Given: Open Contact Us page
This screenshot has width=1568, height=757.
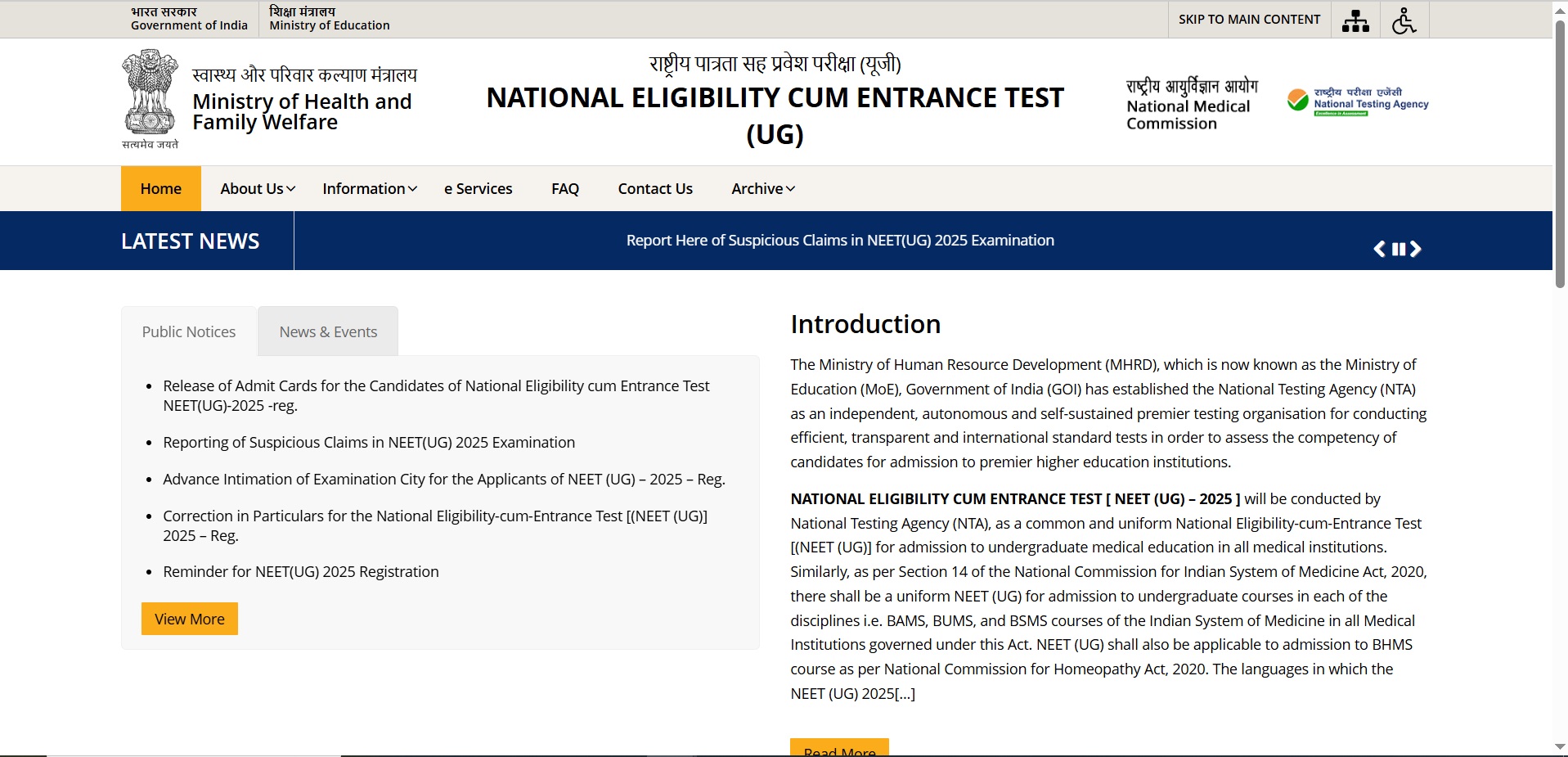Looking at the screenshot, I should [x=655, y=189].
